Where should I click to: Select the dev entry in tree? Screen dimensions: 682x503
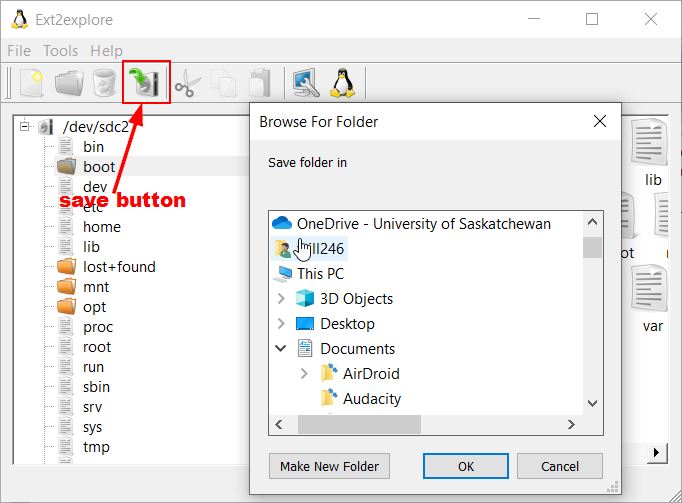[95, 187]
